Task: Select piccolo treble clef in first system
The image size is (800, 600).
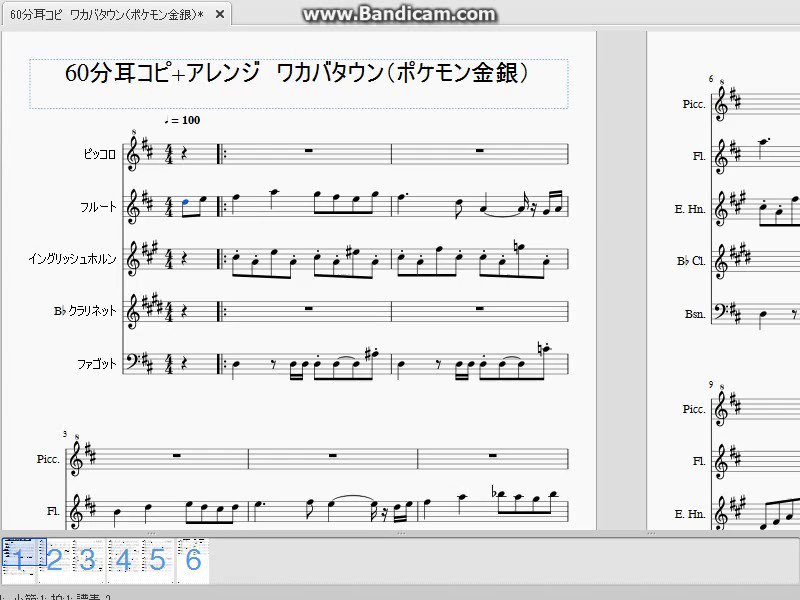Action: (134, 153)
